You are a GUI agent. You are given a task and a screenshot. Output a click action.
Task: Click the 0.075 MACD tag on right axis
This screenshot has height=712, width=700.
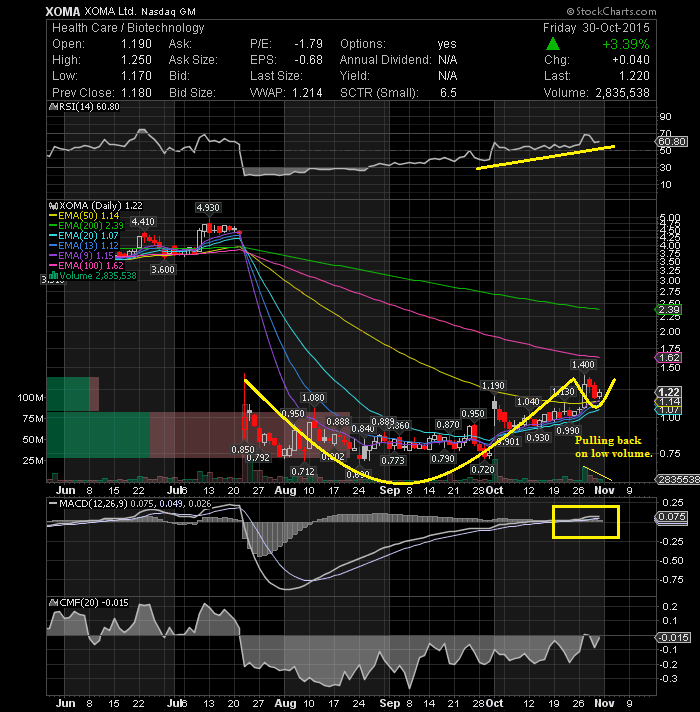point(672,517)
